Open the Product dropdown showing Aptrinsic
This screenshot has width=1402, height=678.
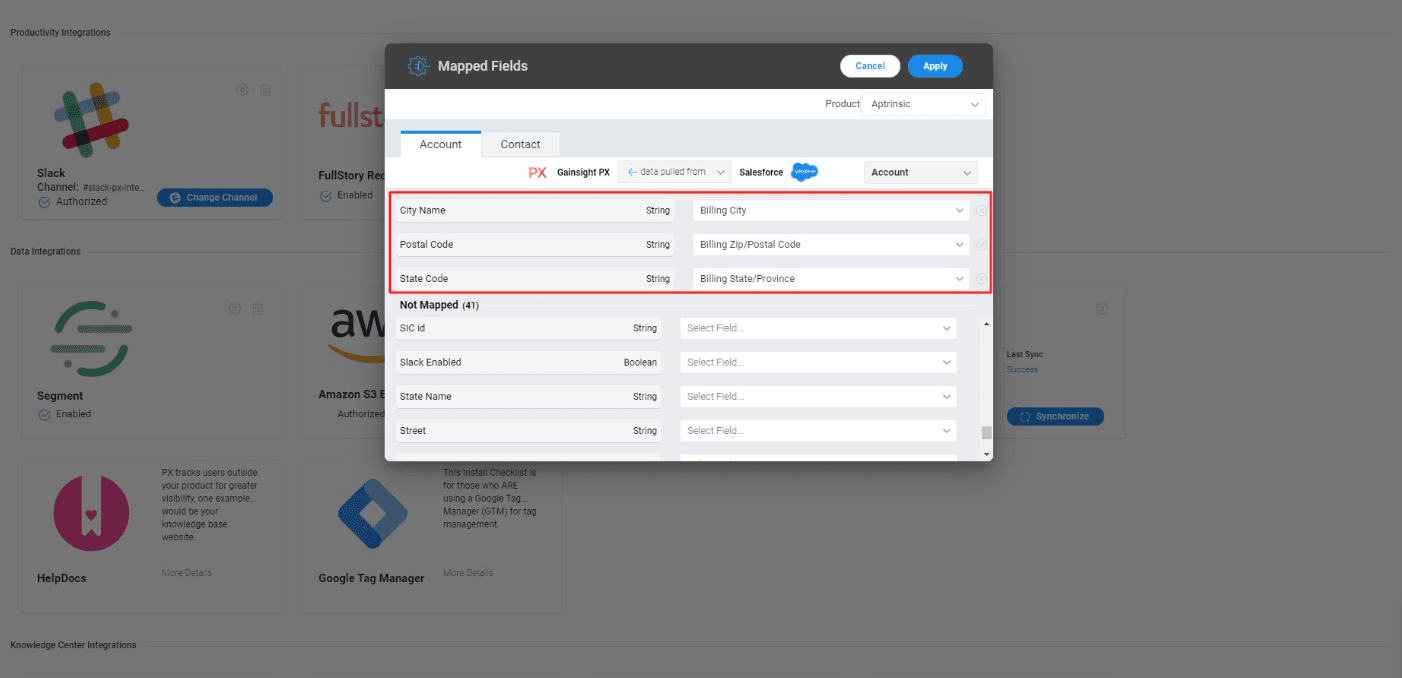click(923, 104)
